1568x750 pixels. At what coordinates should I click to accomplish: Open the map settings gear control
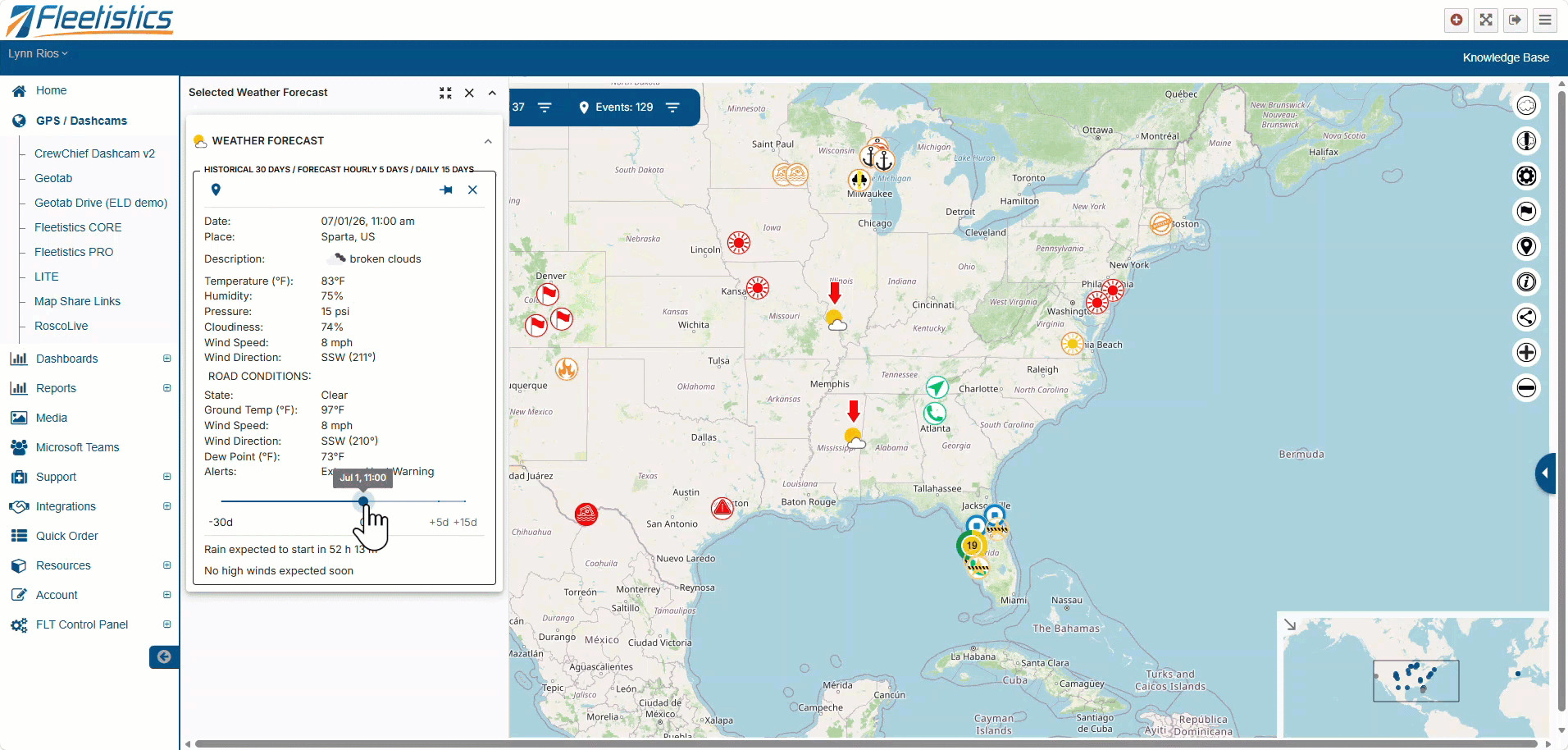click(x=1526, y=176)
